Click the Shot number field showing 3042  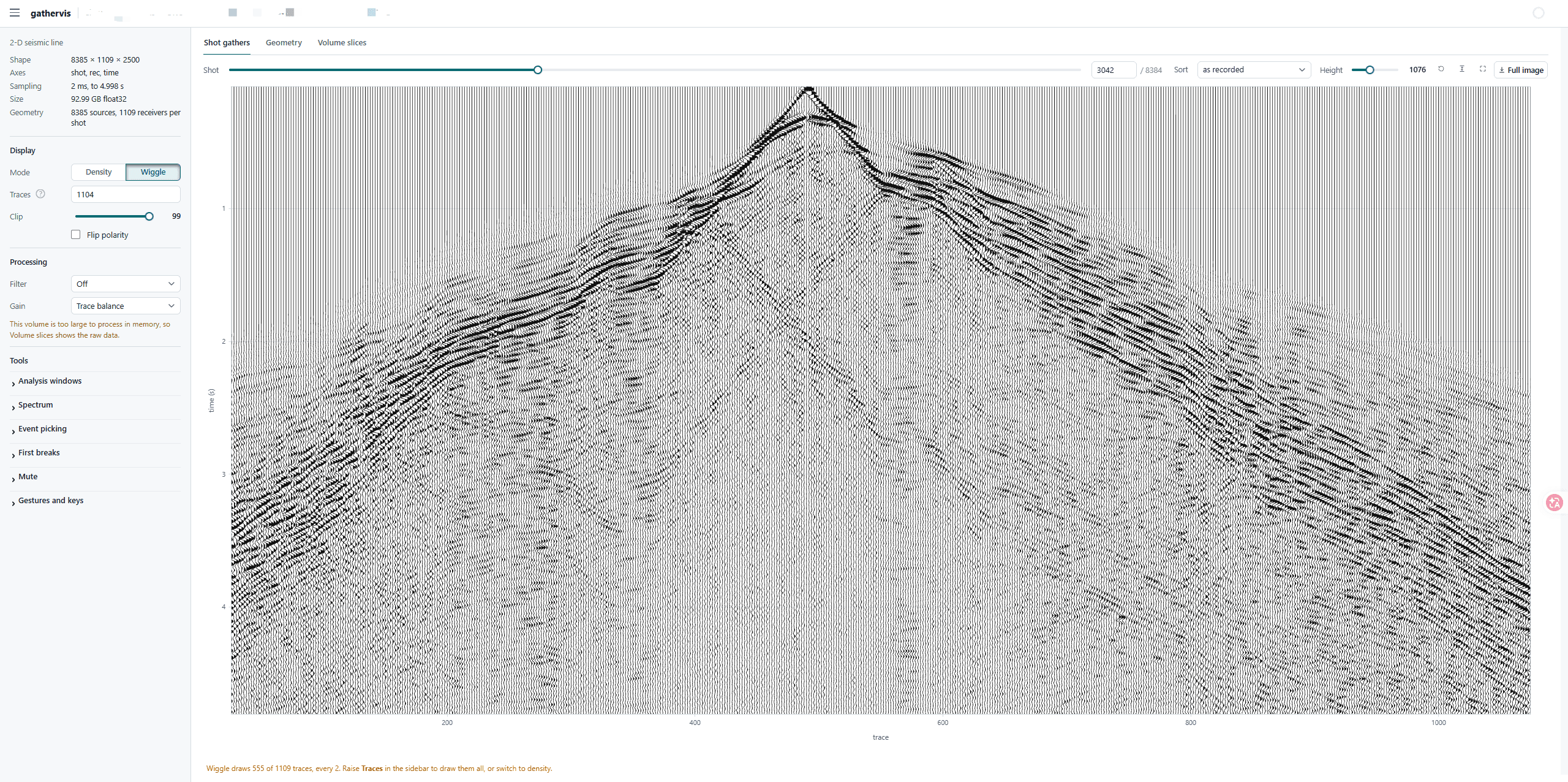point(1114,70)
